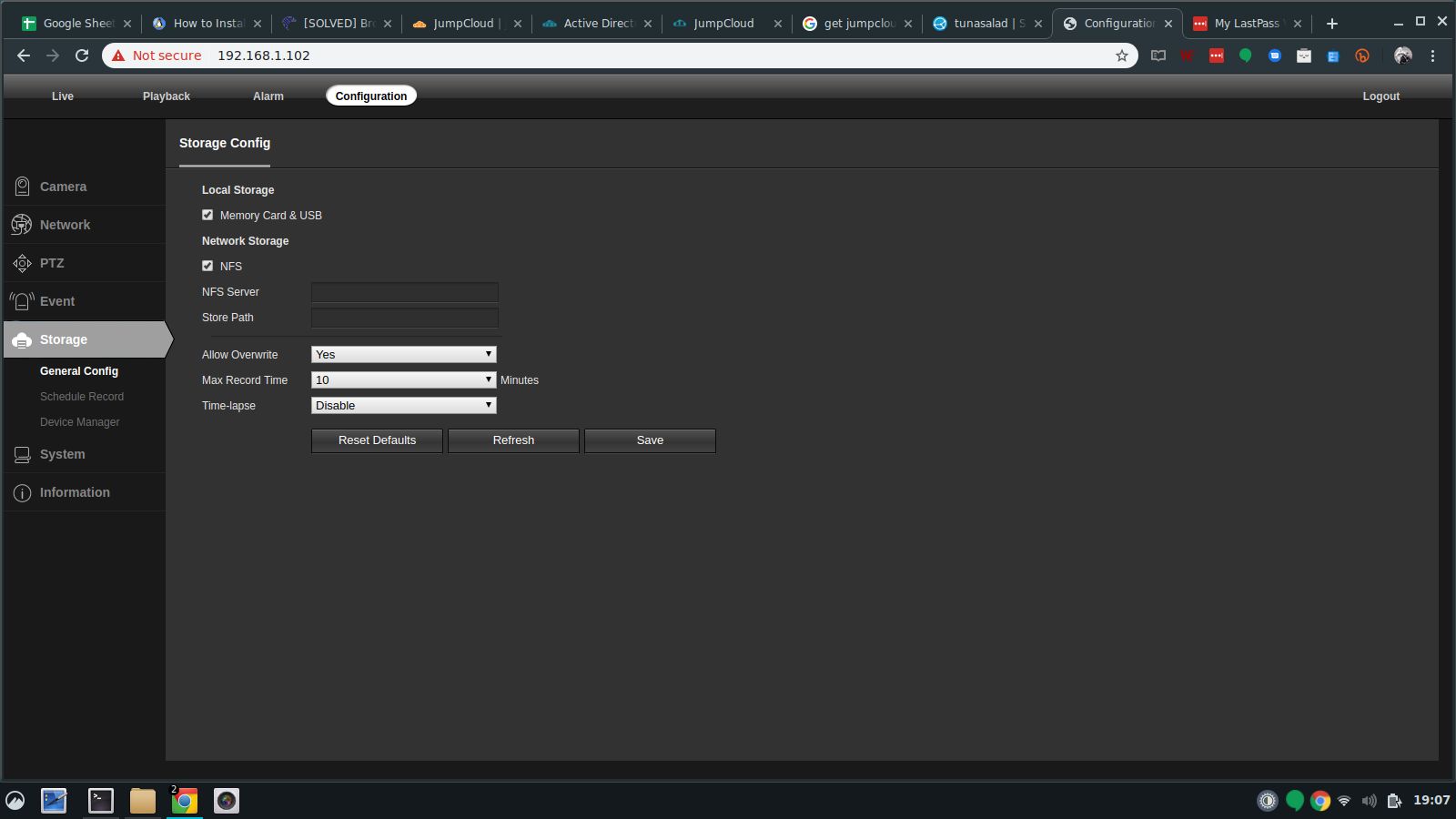
Task: Expand the Allow Overwrite dropdown
Action: 403,355
